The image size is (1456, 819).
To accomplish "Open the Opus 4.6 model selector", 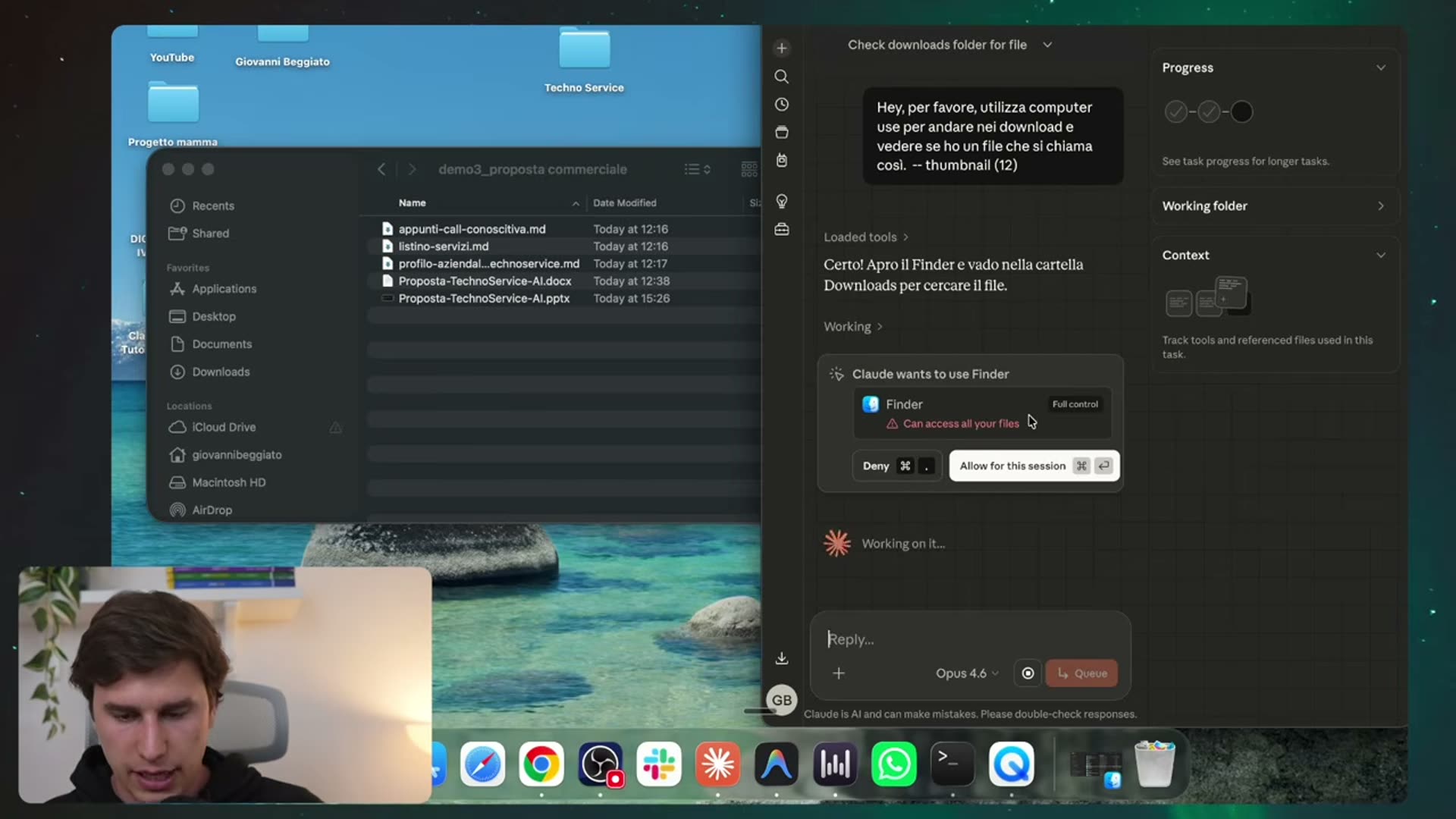I will tap(967, 673).
